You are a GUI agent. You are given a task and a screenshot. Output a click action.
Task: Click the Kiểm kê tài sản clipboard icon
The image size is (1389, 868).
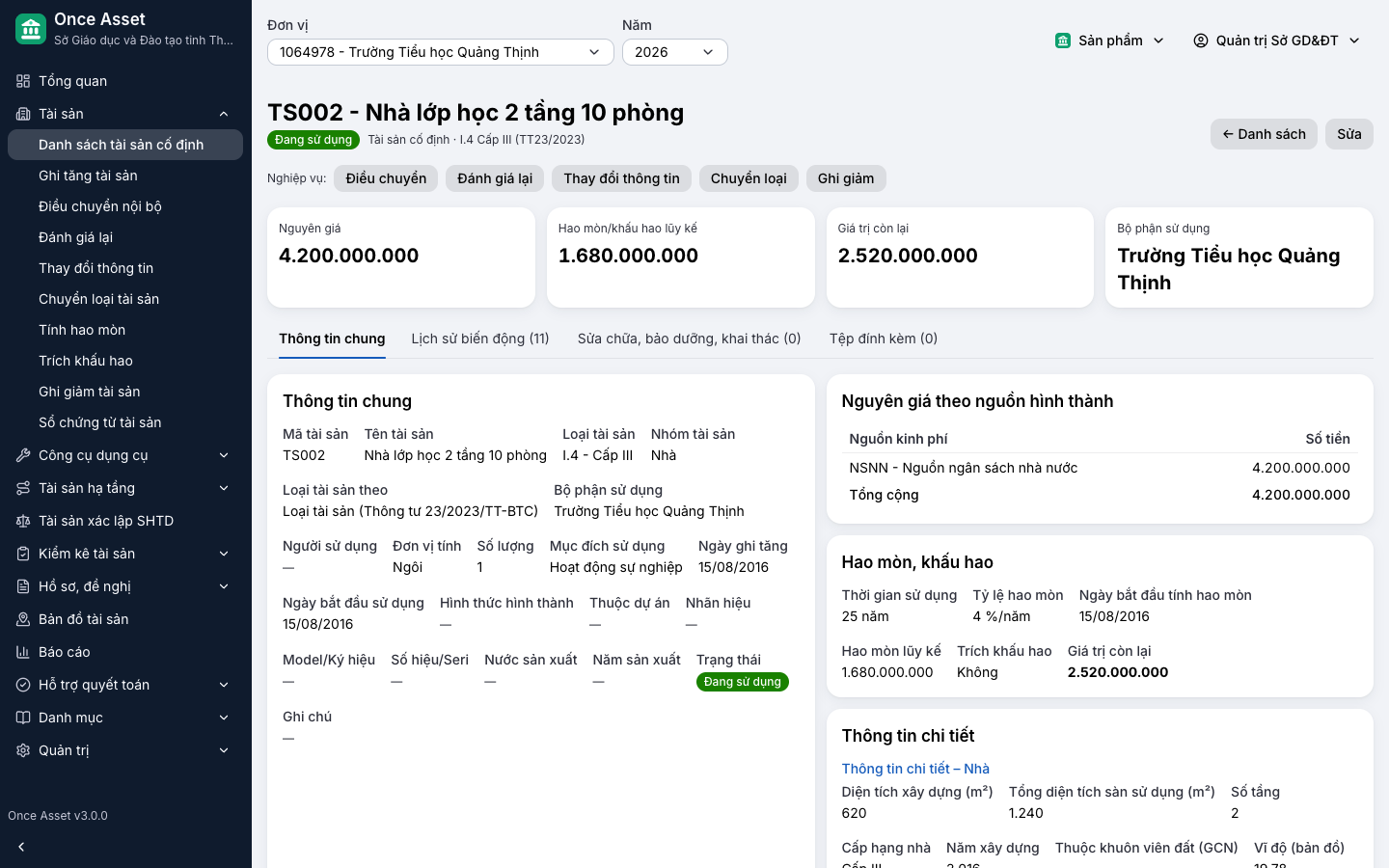(23, 554)
